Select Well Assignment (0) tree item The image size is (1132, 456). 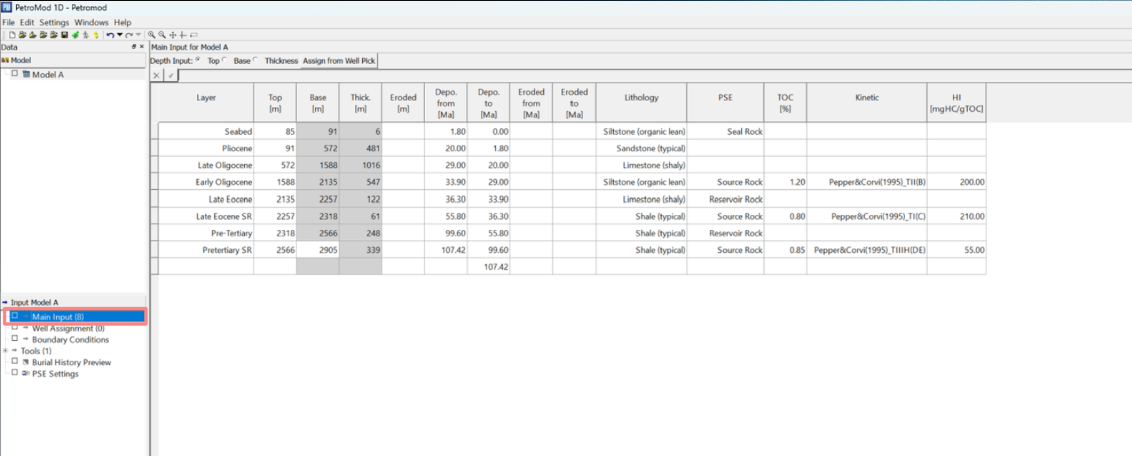(68, 328)
